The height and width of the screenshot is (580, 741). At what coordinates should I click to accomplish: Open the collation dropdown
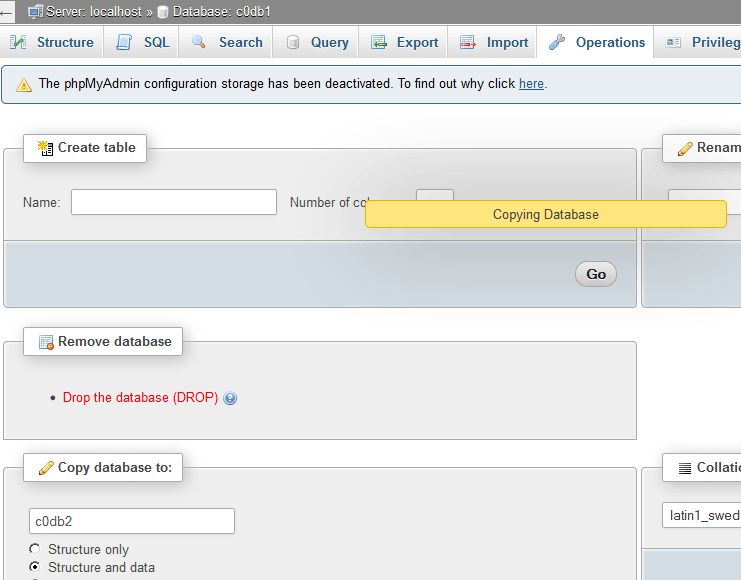pyautogui.click(x=701, y=515)
